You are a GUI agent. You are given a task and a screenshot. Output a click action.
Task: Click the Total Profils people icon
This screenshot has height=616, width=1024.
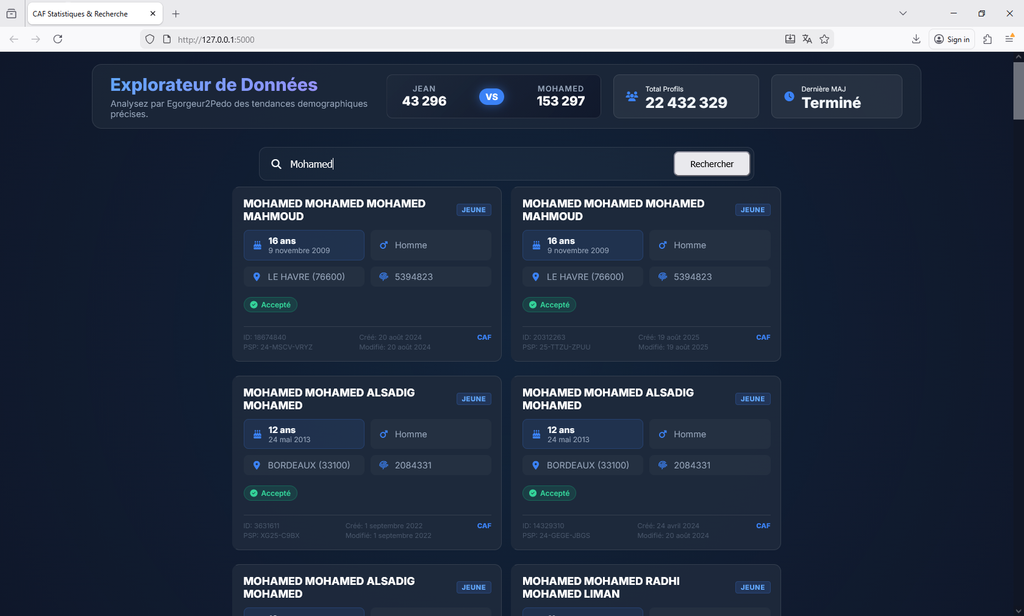(632, 96)
